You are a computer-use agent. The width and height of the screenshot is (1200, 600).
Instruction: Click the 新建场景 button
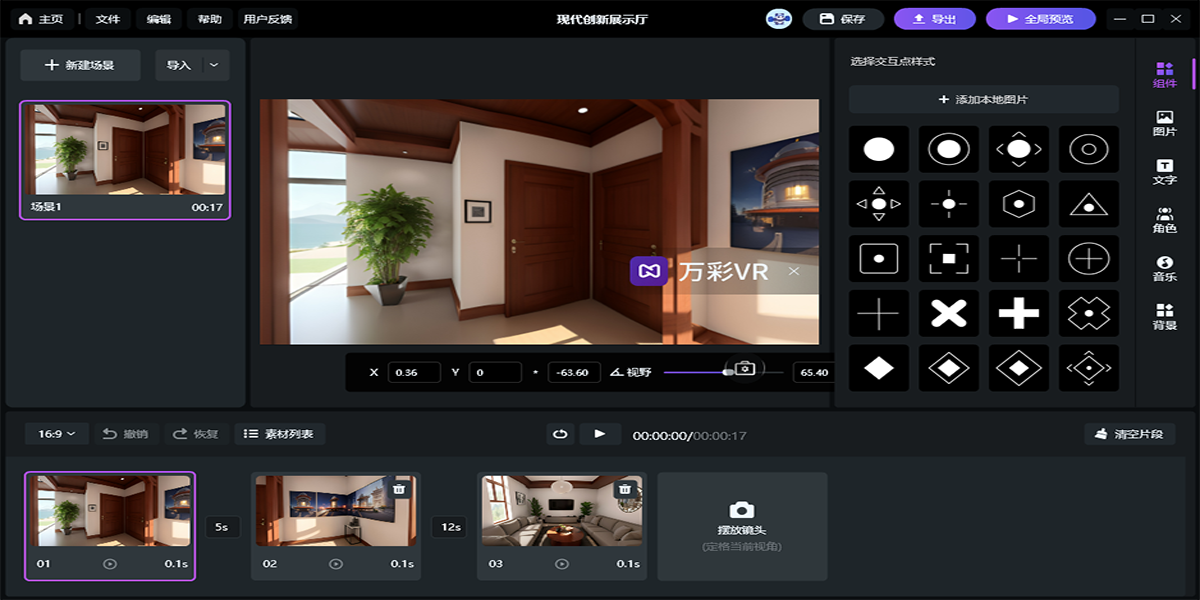click(80, 65)
